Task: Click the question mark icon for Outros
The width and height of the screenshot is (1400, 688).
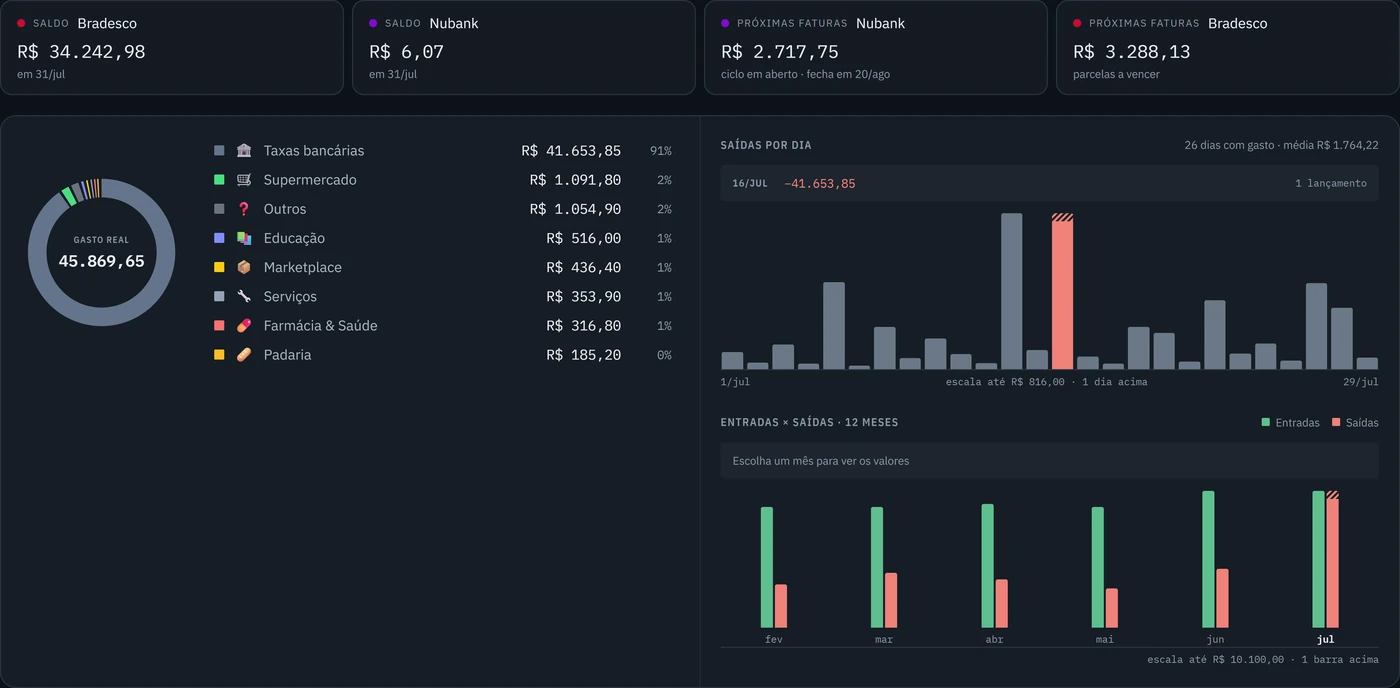Action: click(244, 209)
